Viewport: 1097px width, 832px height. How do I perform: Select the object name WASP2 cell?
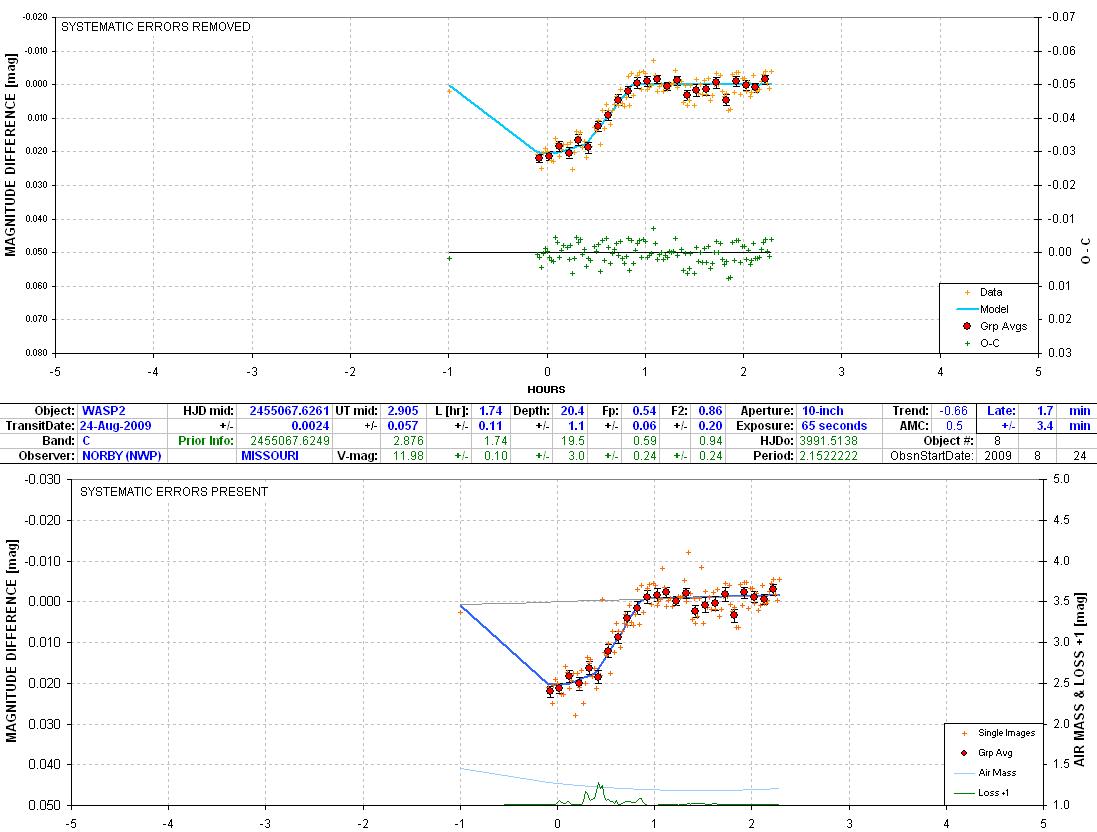click(x=104, y=411)
